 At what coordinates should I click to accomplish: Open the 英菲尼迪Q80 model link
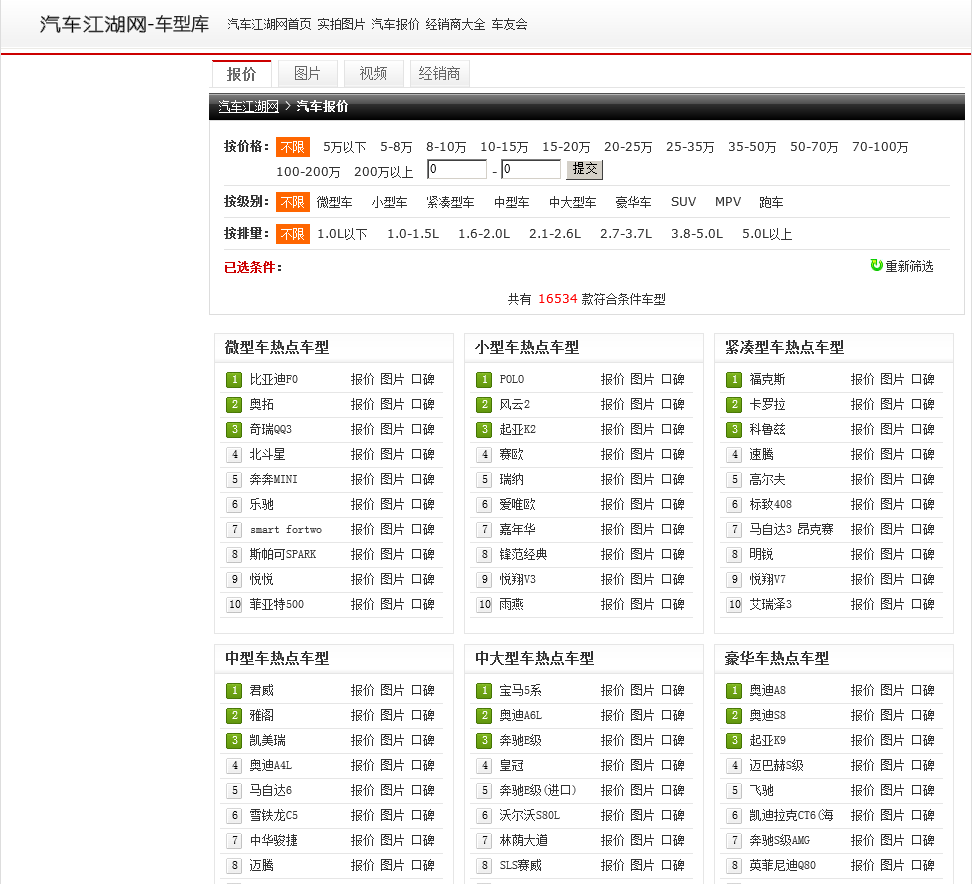tap(782, 865)
